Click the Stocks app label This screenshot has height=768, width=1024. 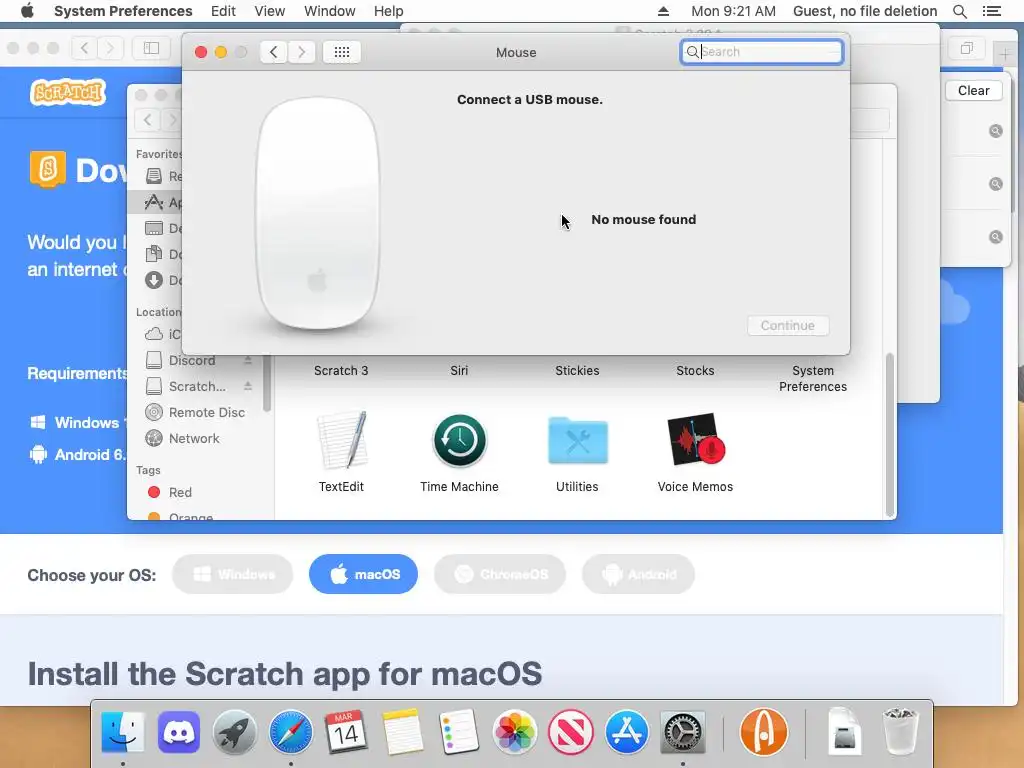click(696, 370)
